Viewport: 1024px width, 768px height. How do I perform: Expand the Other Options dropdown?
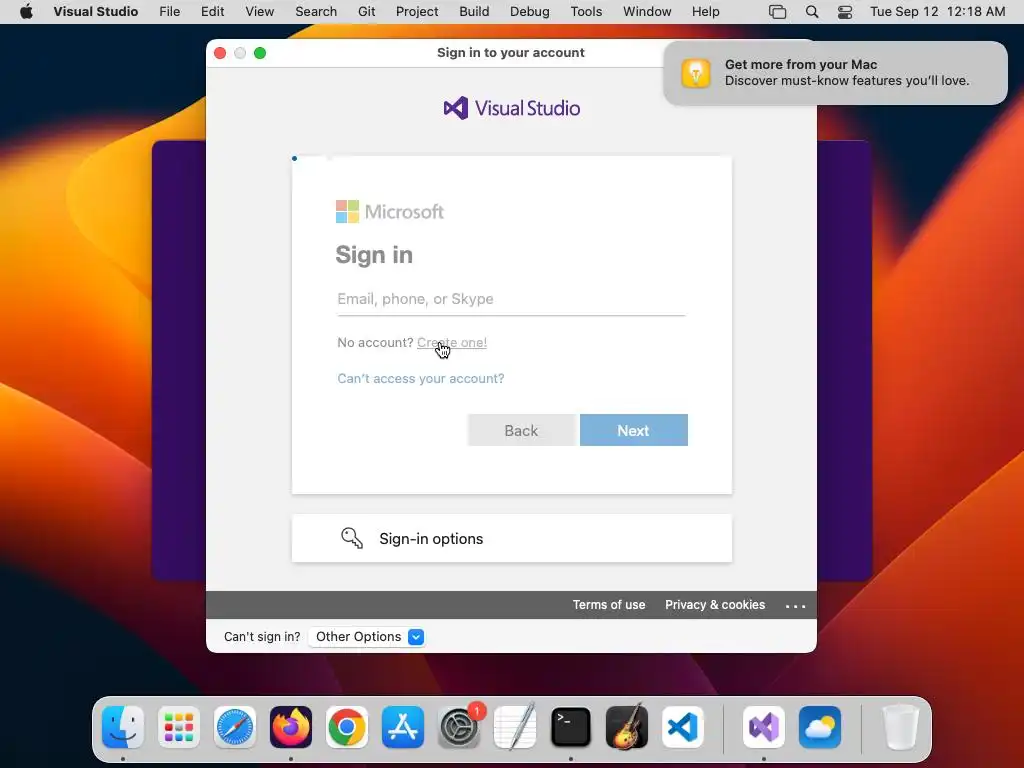(367, 637)
